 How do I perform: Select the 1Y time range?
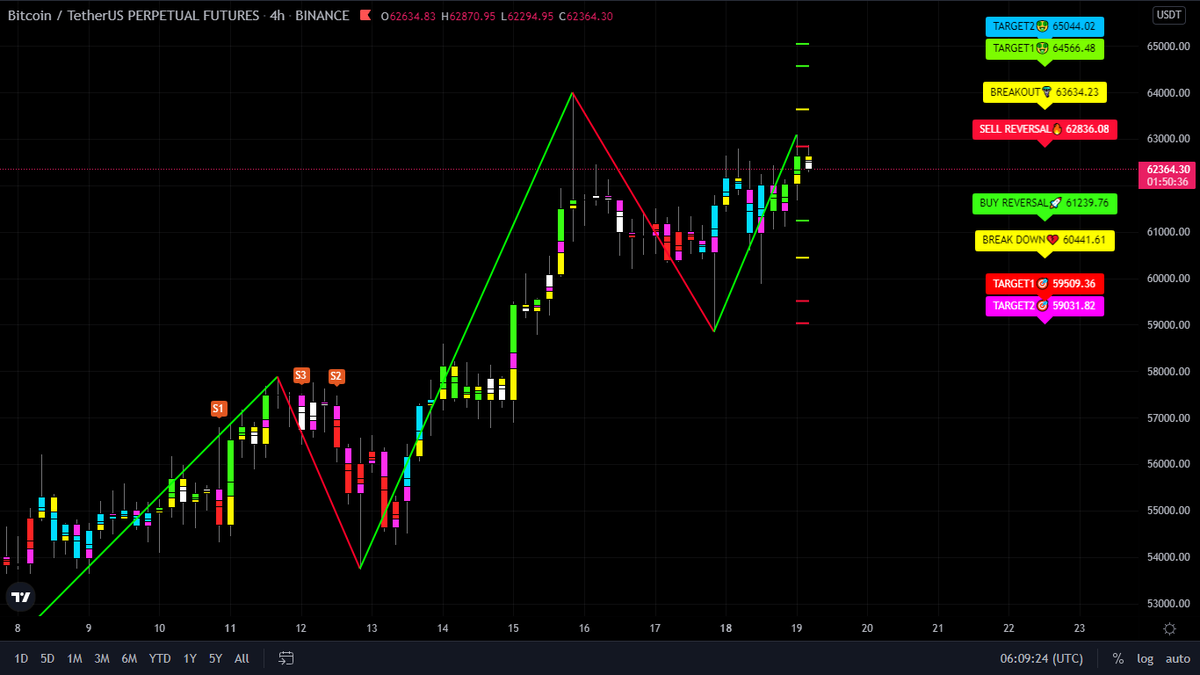190,658
